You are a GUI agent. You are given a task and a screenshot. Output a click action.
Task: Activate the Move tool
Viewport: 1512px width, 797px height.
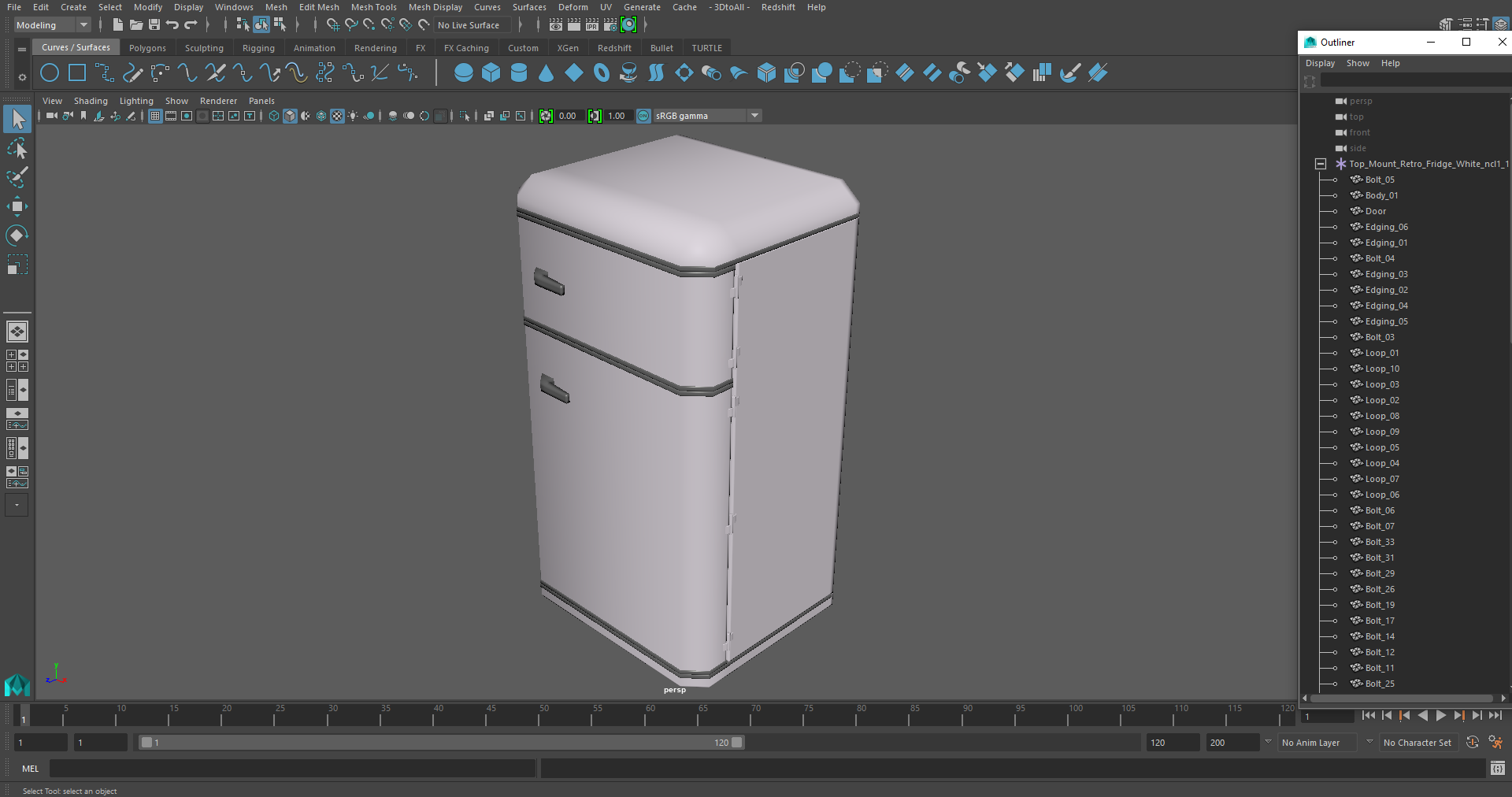pos(17,207)
